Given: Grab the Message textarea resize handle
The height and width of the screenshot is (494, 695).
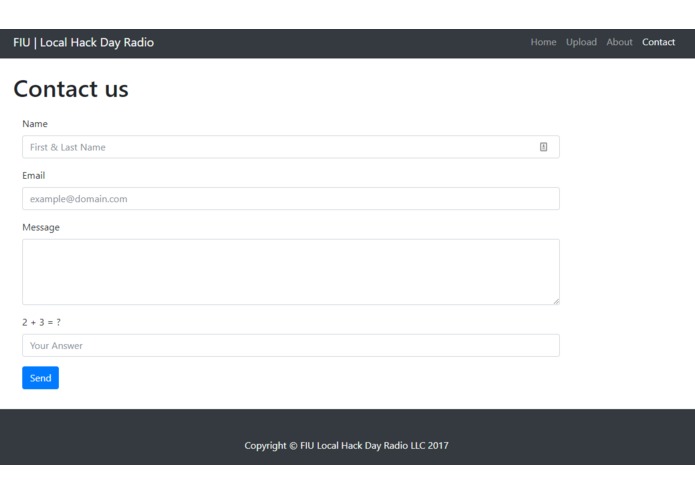Looking at the screenshot, I should [556, 301].
